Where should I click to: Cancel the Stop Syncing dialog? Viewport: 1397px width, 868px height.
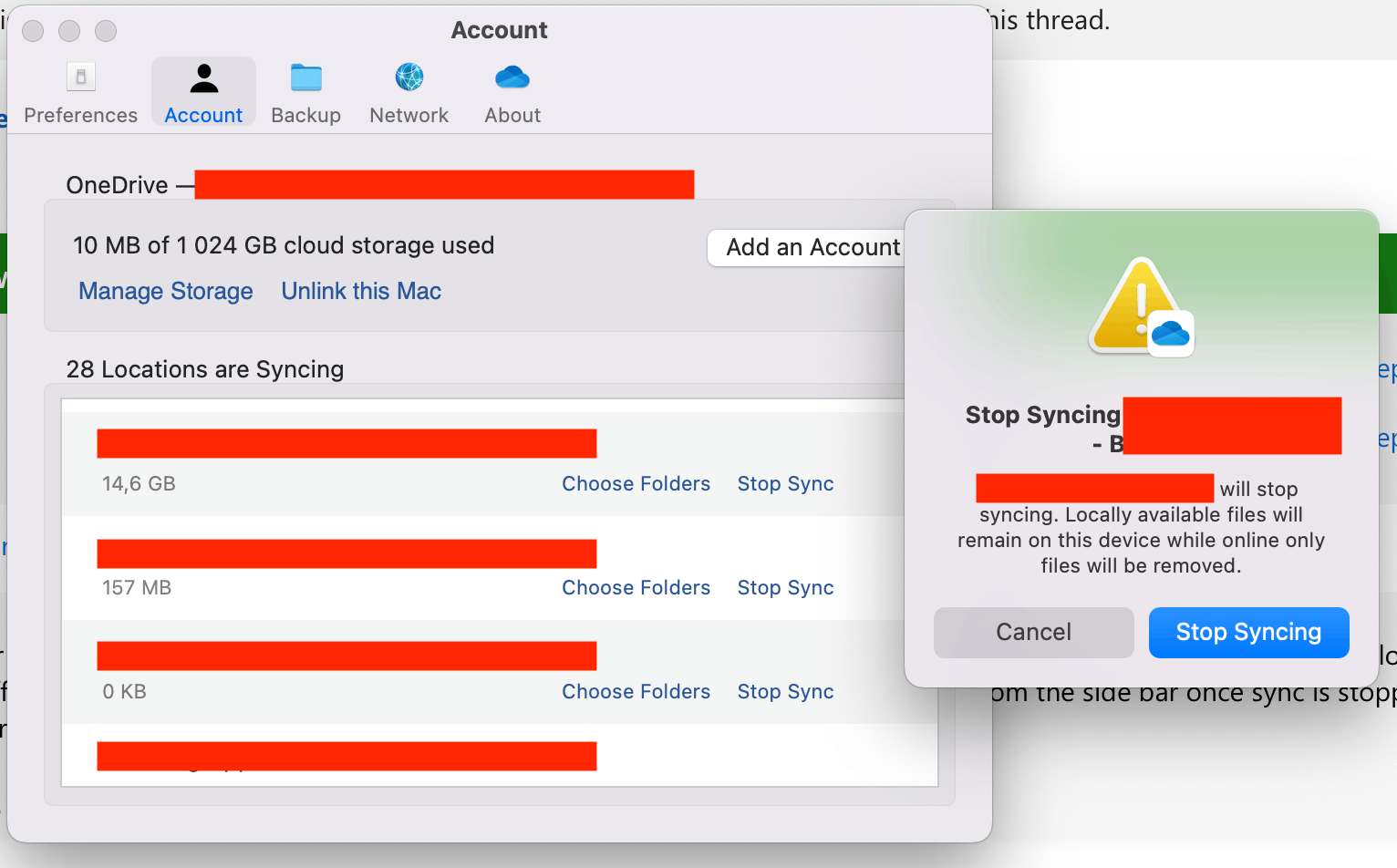tap(1034, 632)
